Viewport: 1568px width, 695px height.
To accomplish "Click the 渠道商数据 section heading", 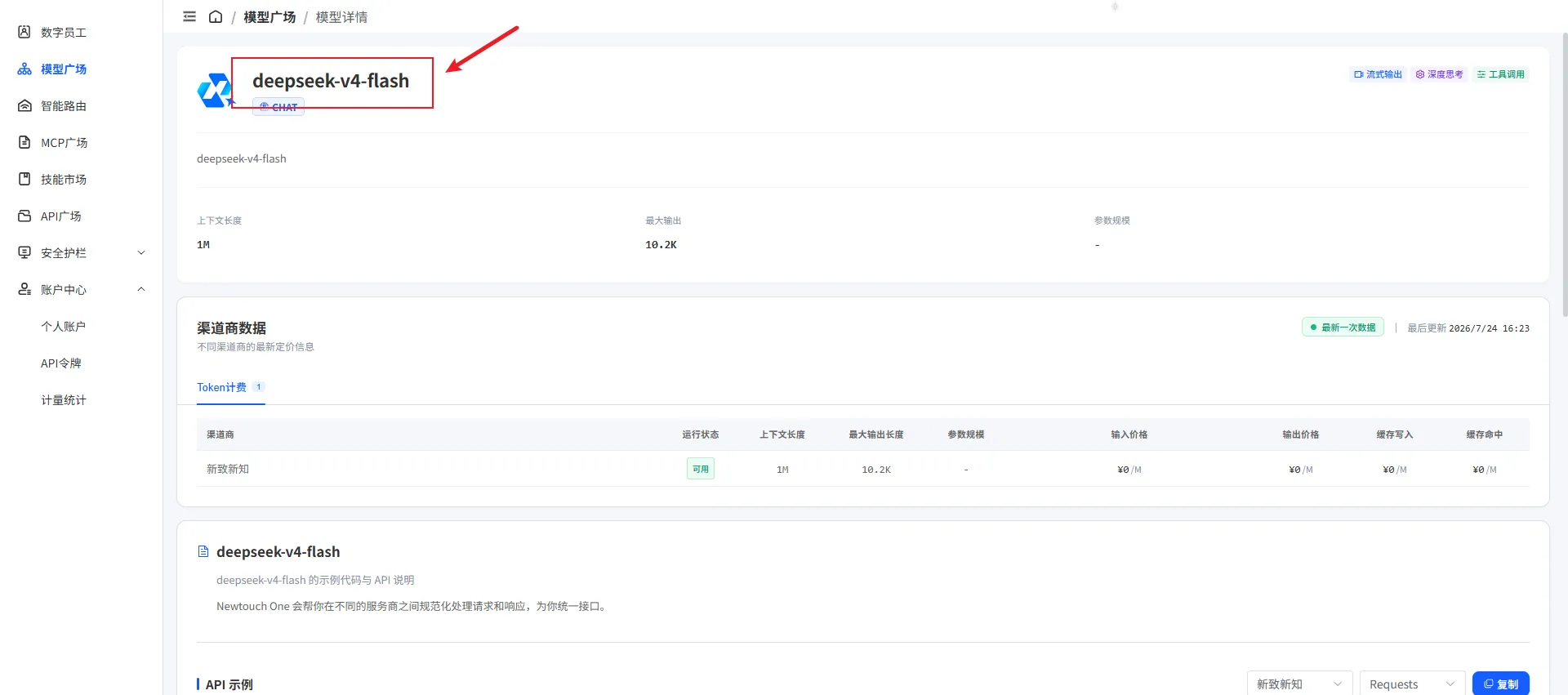I will pos(231,328).
